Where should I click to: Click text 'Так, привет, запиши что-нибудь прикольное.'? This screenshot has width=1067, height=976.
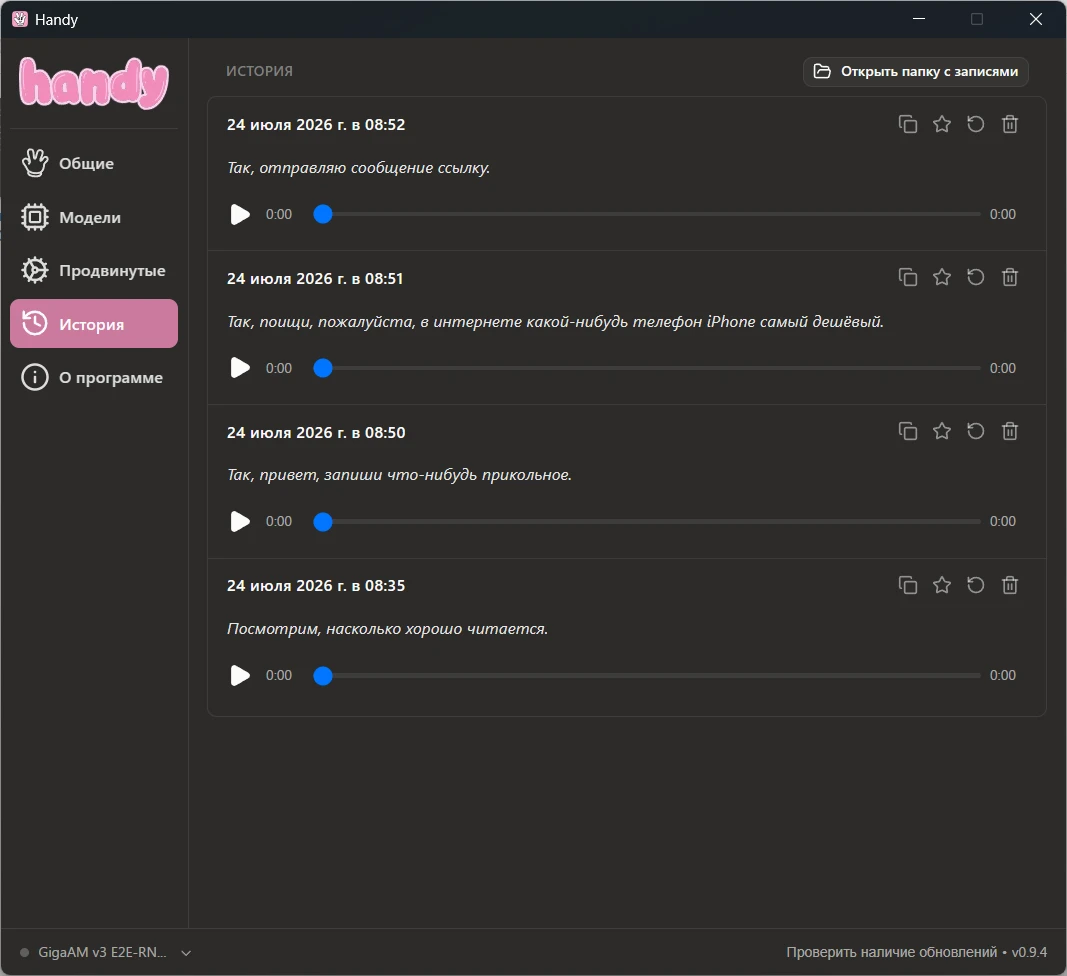point(399,474)
